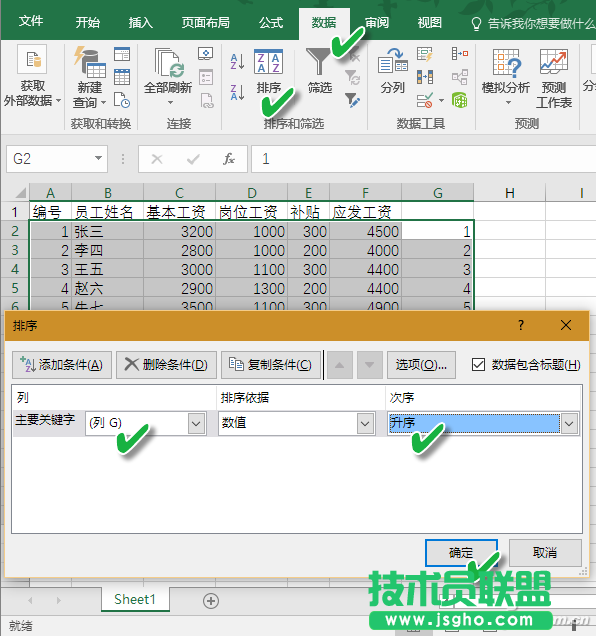Click the sort ascending A-Z icon
Screen dimensions: 596x636
coord(237,62)
